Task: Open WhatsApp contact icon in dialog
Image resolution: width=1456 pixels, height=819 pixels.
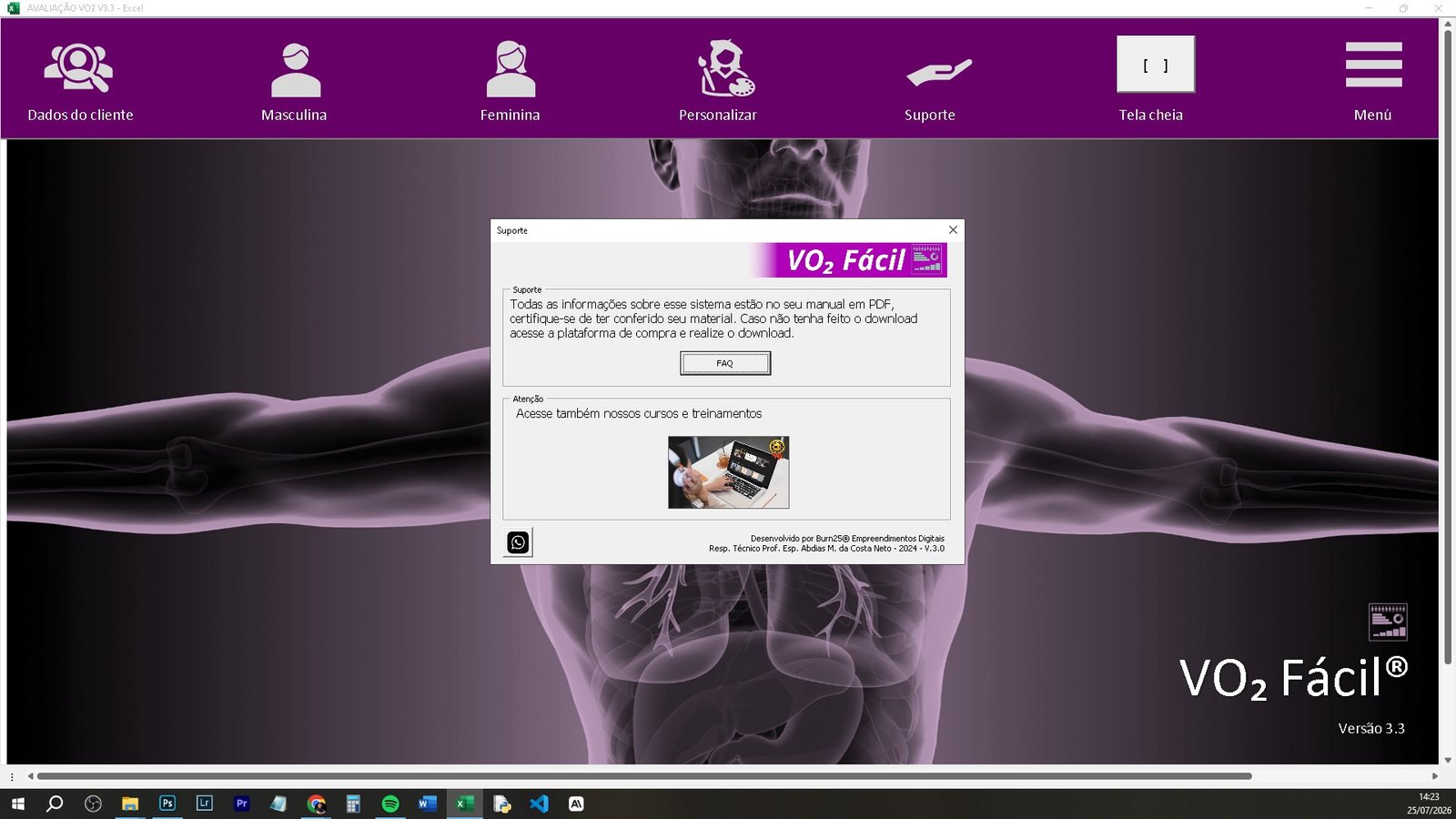Action: 518,542
